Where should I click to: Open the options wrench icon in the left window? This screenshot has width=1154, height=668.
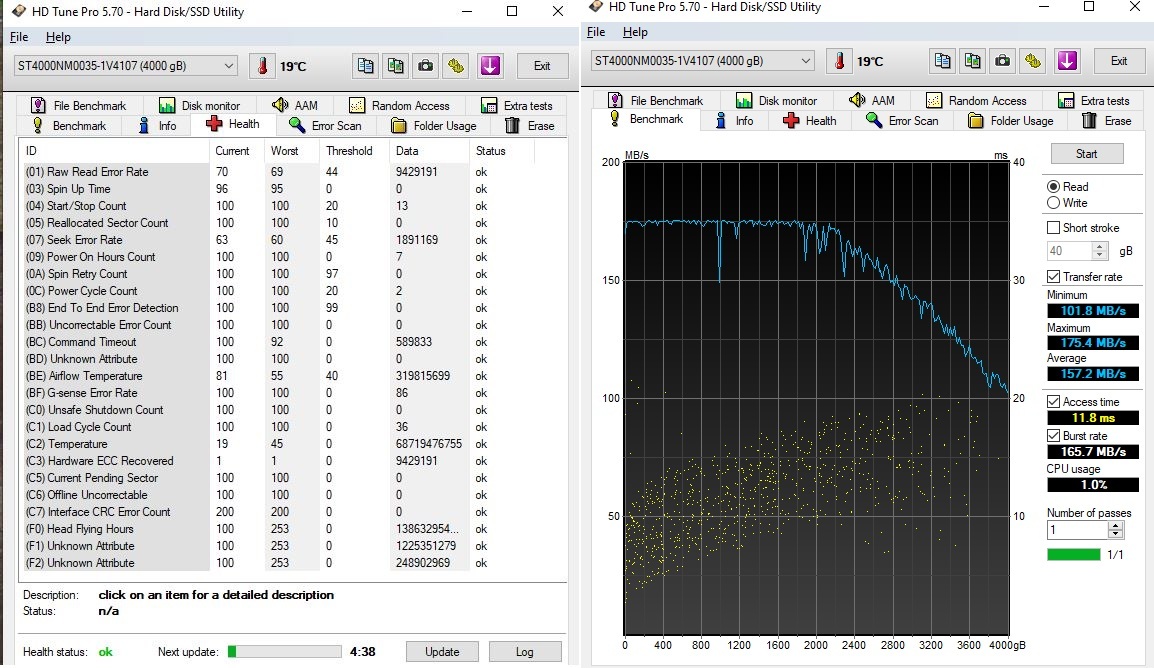coord(457,66)
